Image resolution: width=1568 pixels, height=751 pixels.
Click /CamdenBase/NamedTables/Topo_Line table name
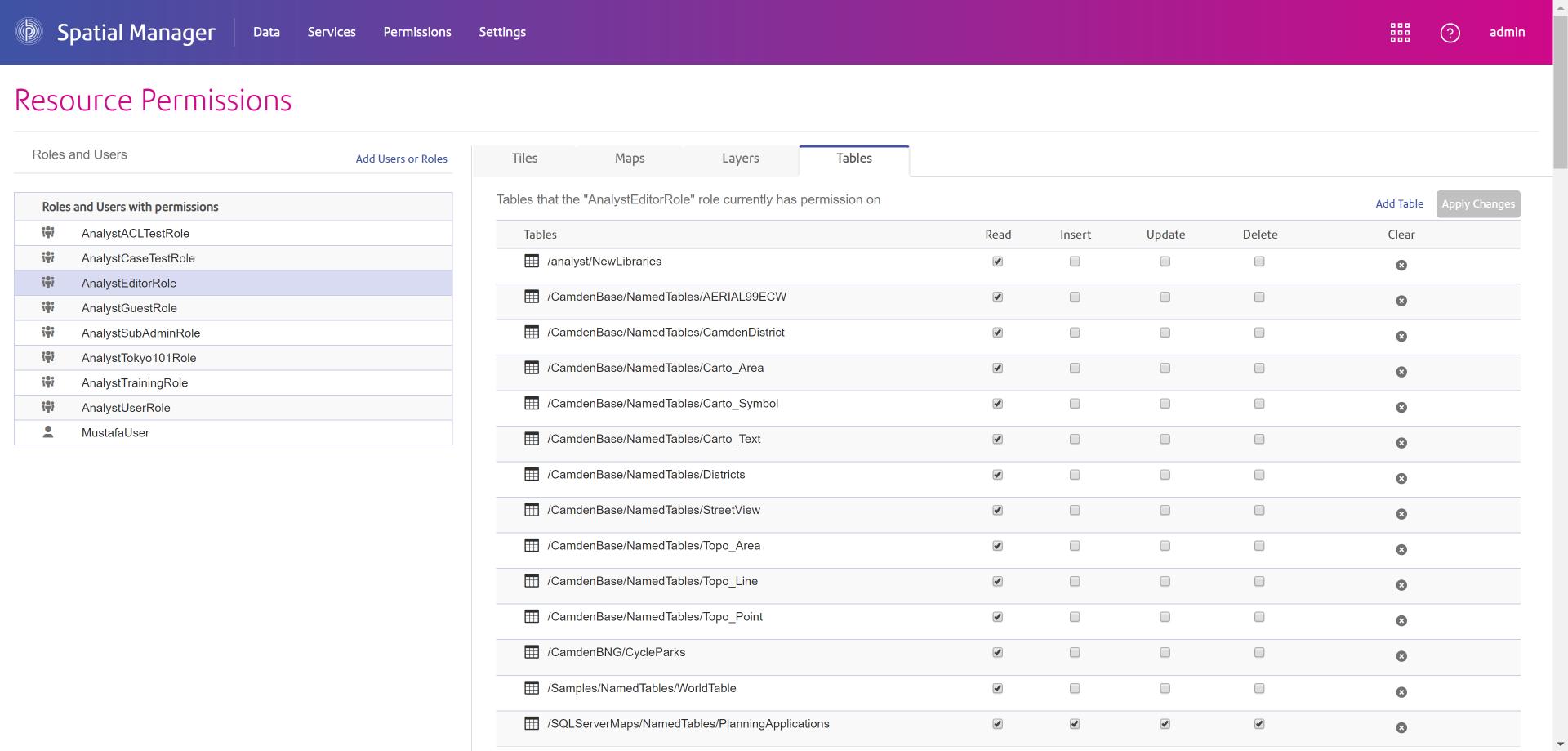(653, 581)
